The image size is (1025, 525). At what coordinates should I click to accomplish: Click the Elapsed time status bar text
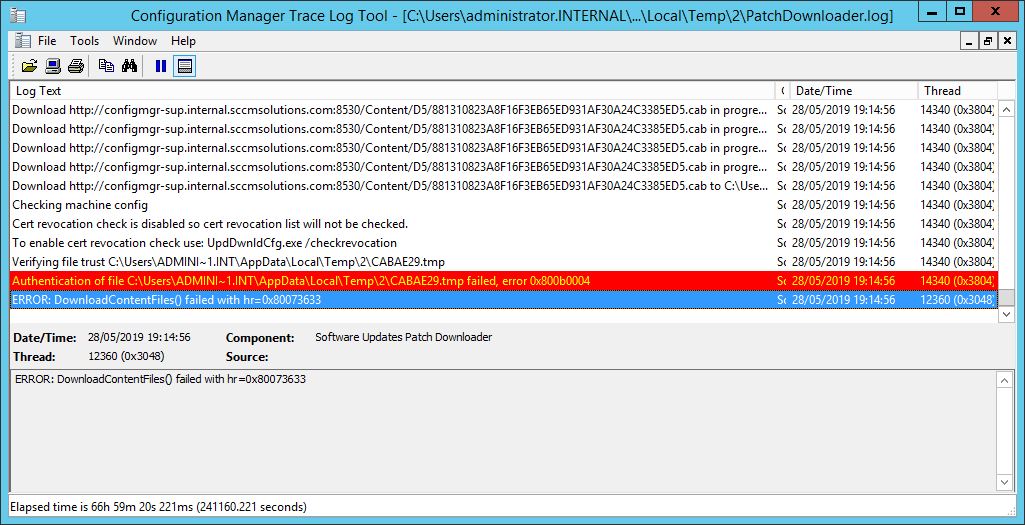coord(158,507)
